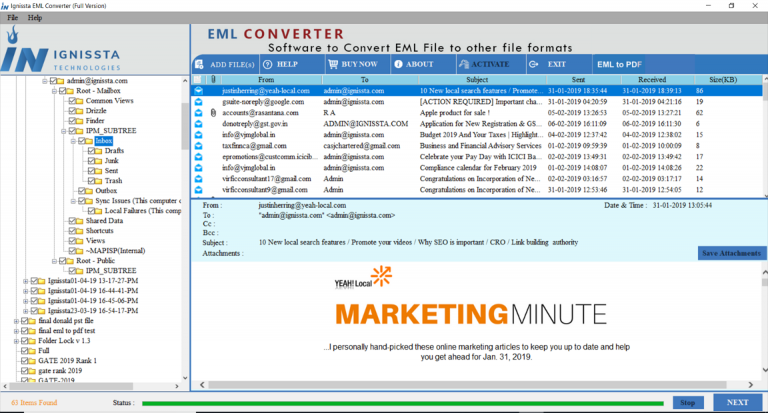Click the folder icon of Folder Lock v 1.3
768x413 pixels.
click(32, 341)
